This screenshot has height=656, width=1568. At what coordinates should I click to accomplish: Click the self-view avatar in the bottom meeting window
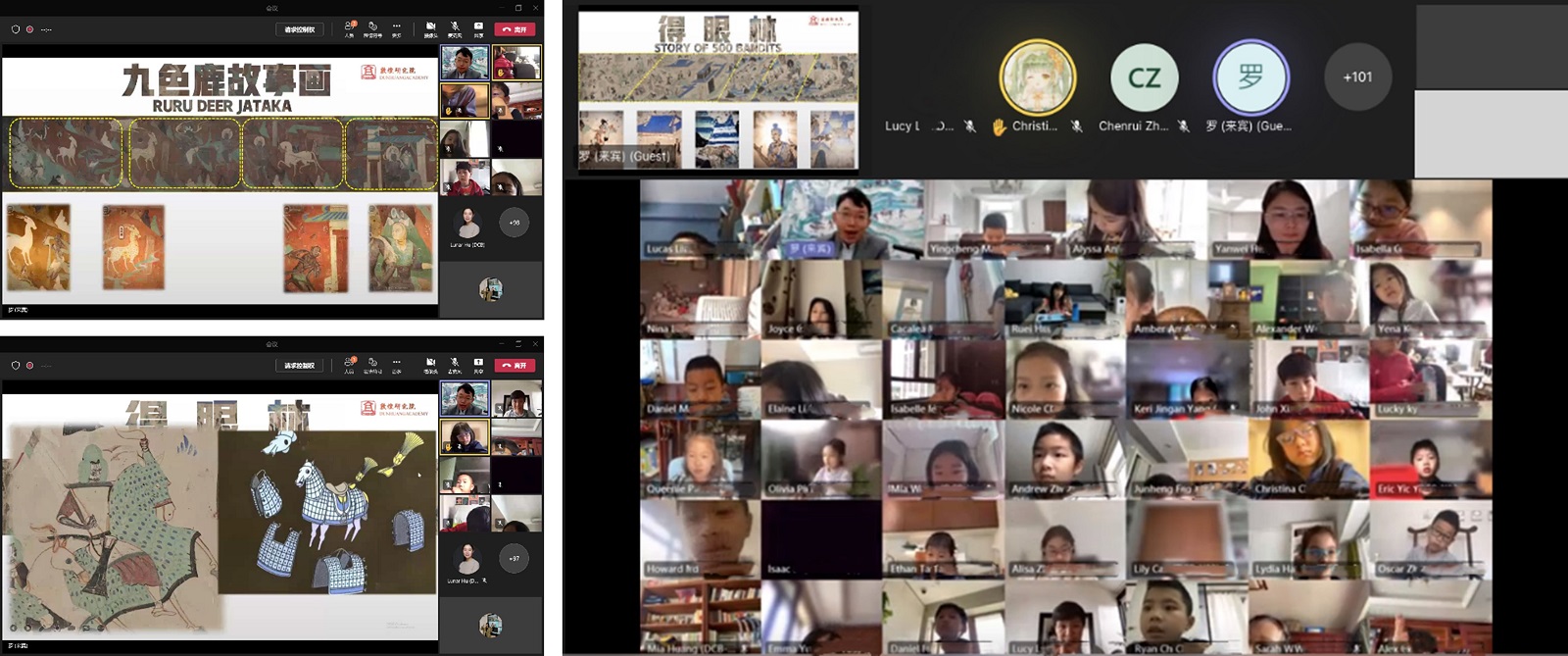coord(491,625)
